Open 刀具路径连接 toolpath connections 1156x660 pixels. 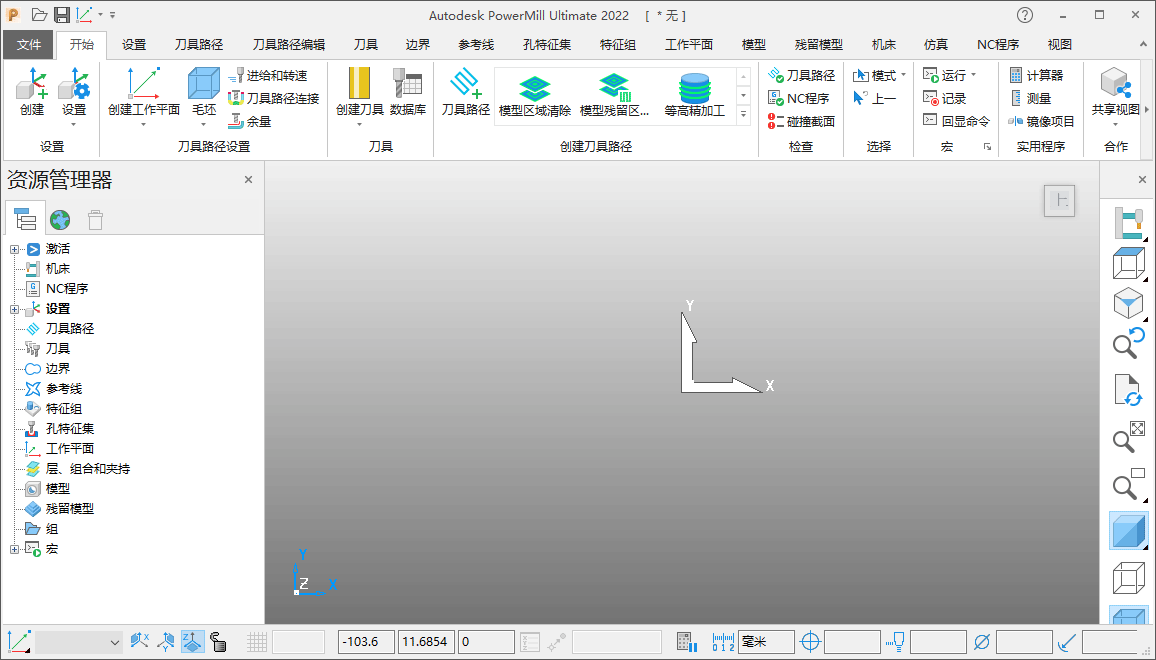tap(274, 98)
